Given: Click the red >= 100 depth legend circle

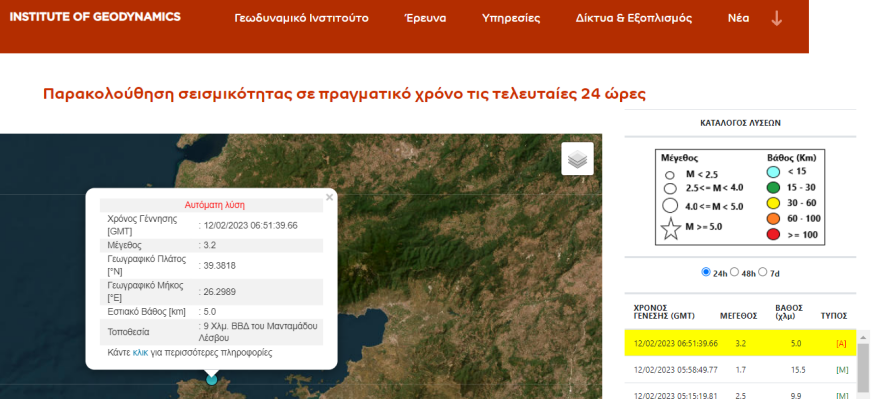Looking at the screenshot, I should [x=774, y=235].
